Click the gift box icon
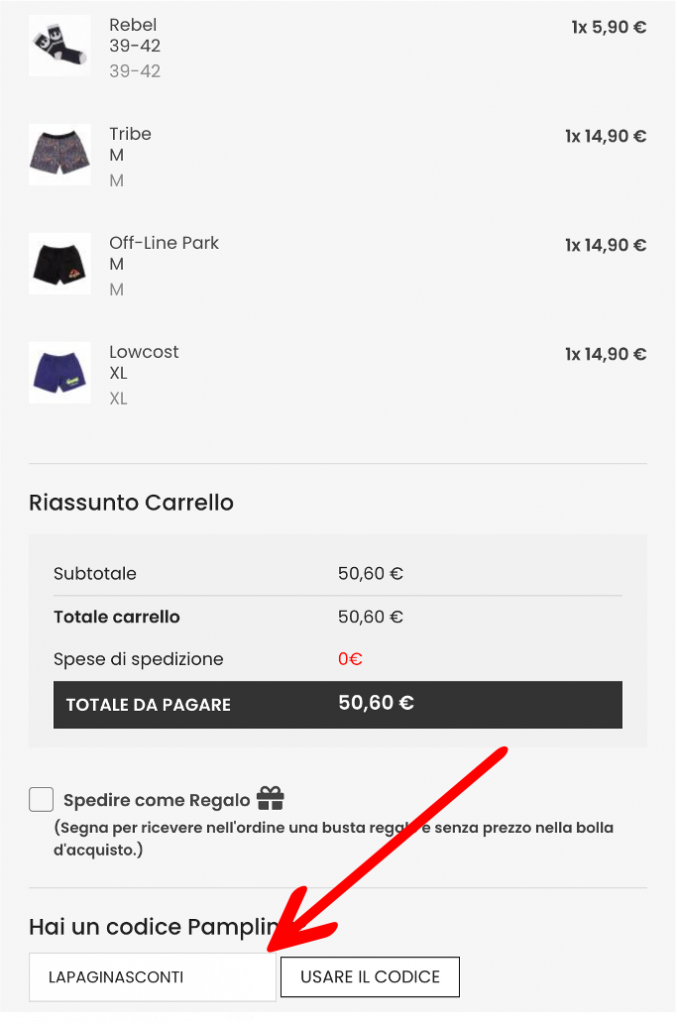677x1024 pixels. [x=270, y=798]
